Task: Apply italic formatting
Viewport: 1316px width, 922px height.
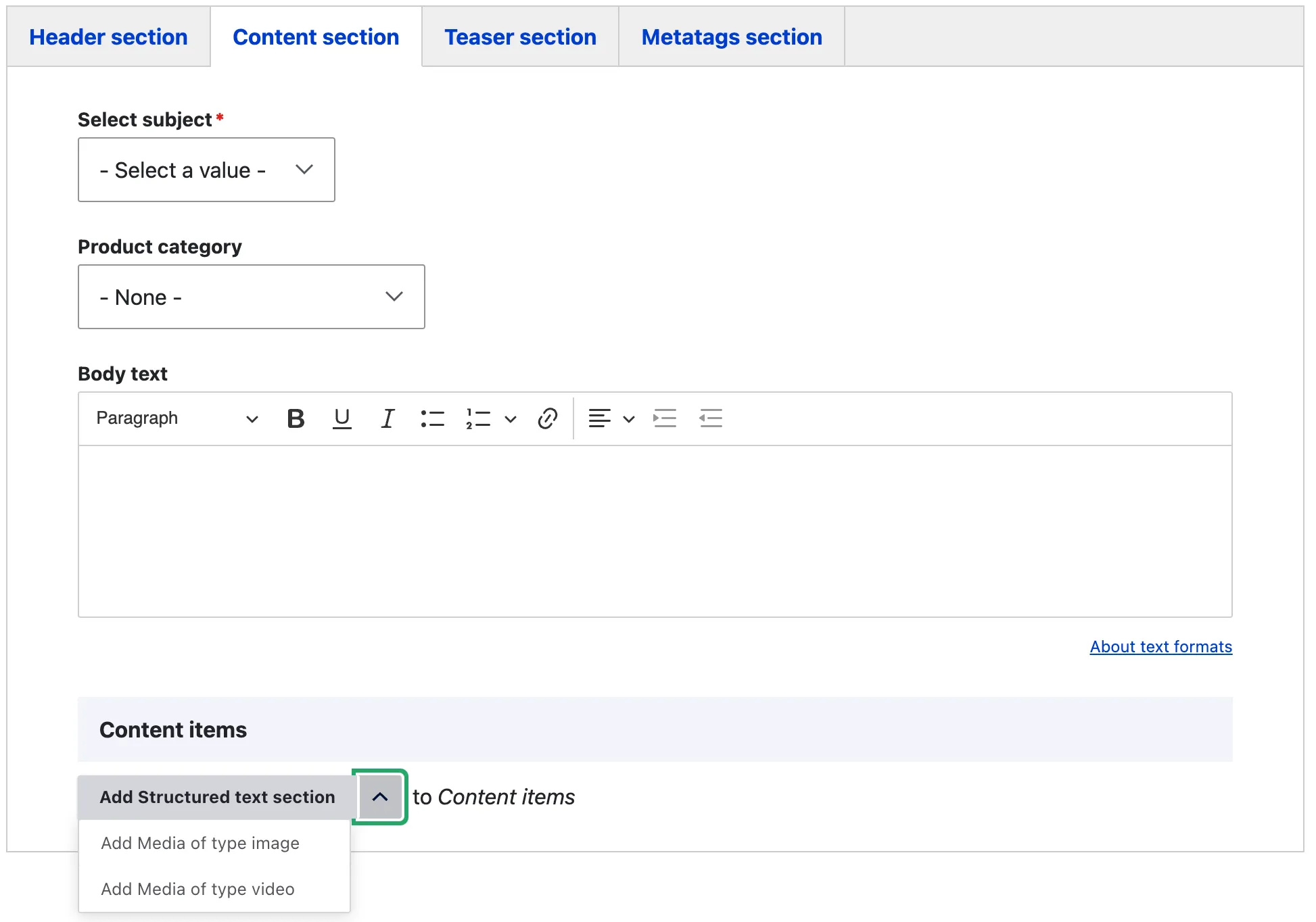Action: point(387,418)
